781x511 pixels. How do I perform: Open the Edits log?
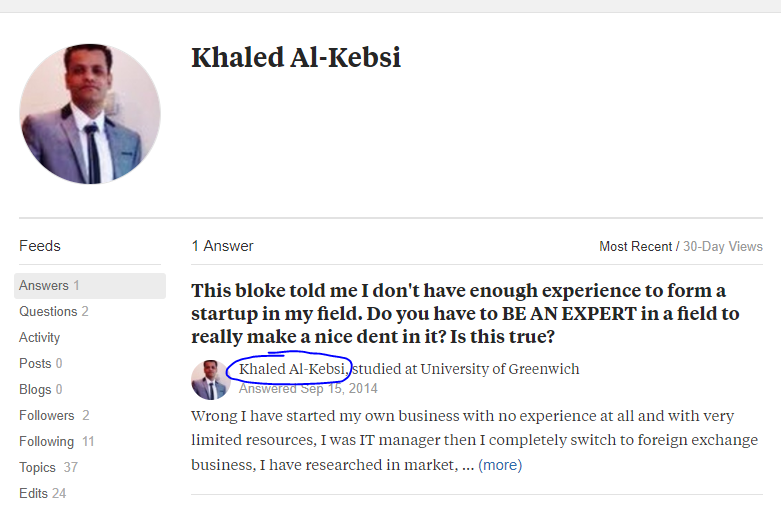[x=42, y=493]
